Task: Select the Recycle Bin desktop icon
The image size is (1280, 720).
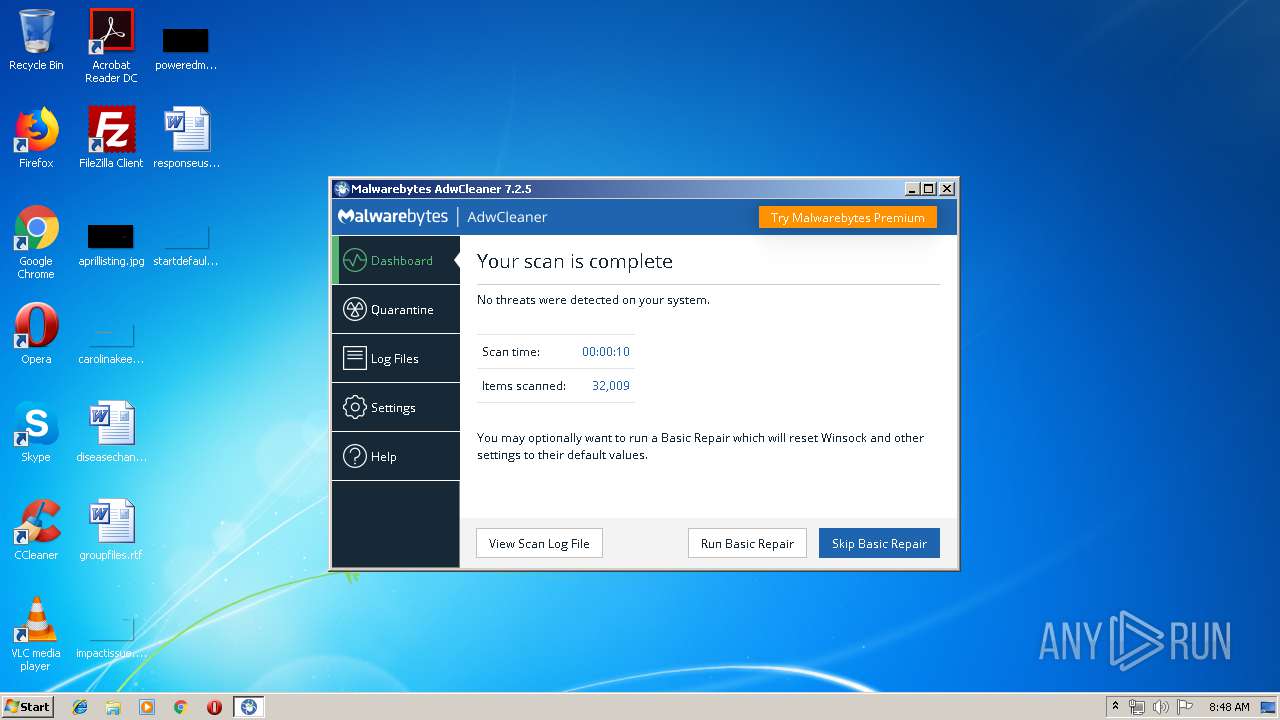Action: coord(36,40)
